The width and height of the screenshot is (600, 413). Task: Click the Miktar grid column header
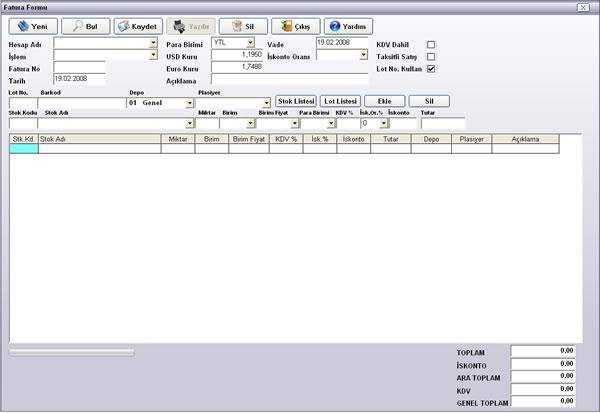tap(178, 139)
